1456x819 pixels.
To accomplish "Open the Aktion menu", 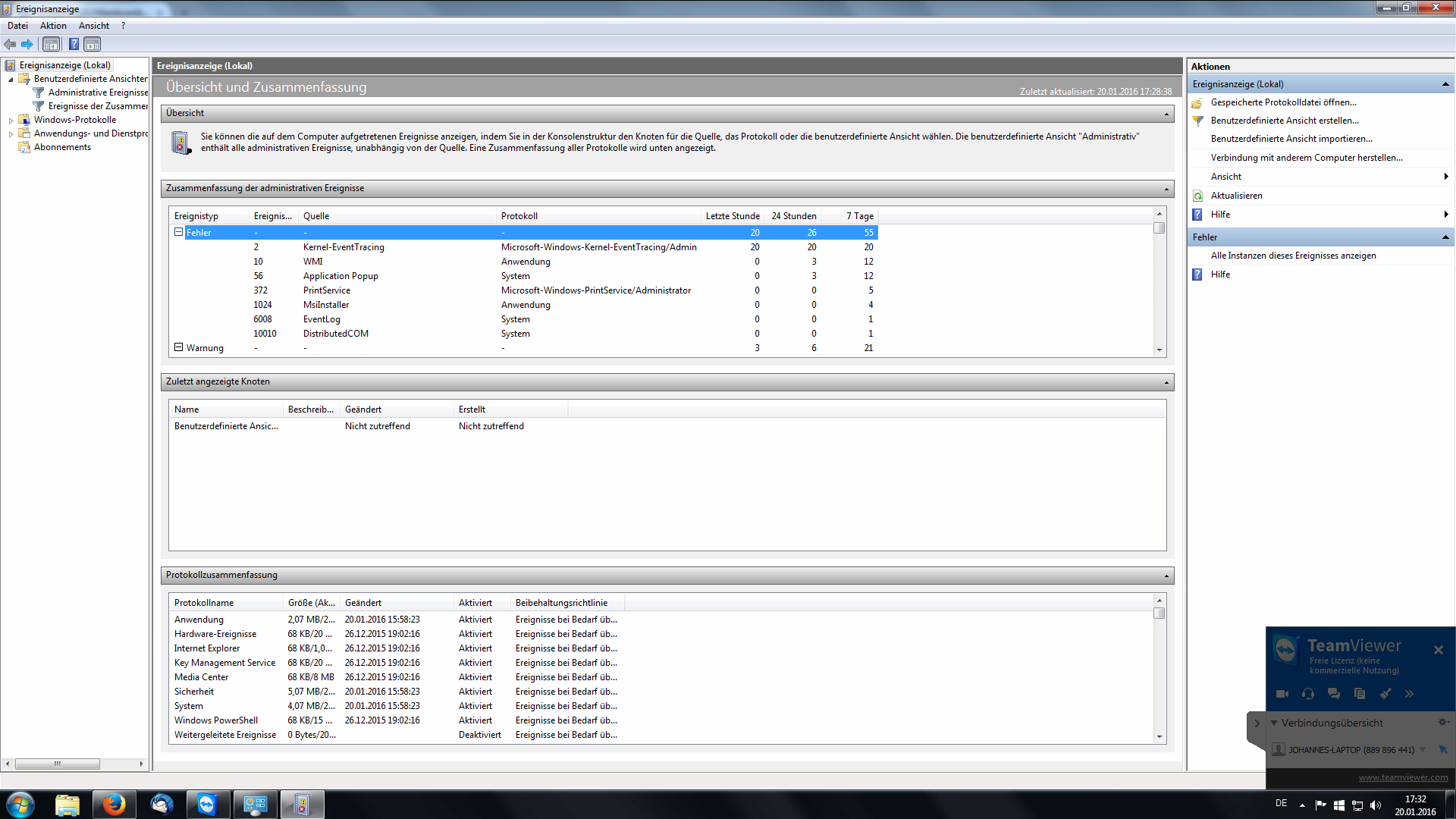I will 53,26.
